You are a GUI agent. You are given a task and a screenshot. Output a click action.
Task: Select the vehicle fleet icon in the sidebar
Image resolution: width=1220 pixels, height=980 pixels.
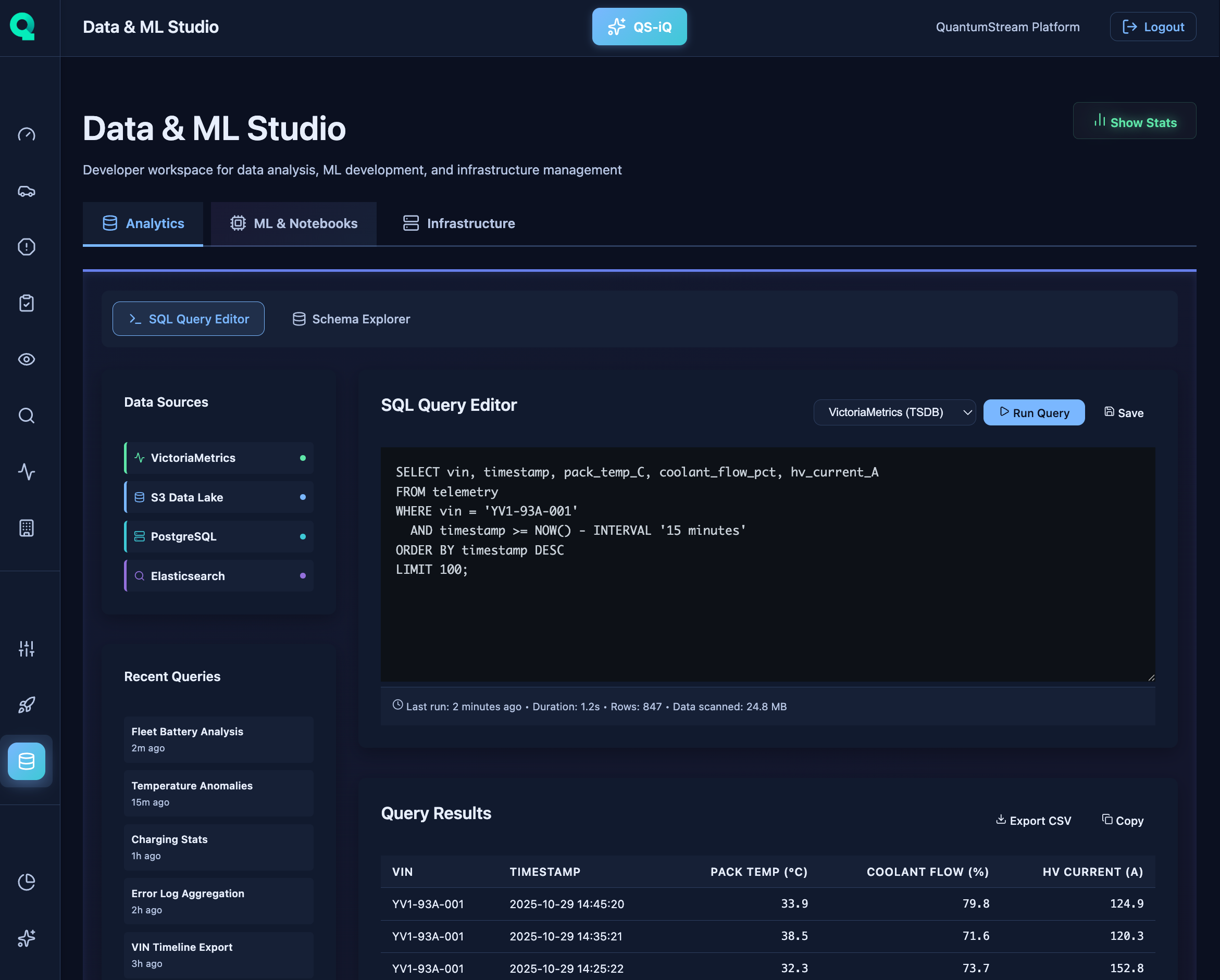(x=26, y=192)
